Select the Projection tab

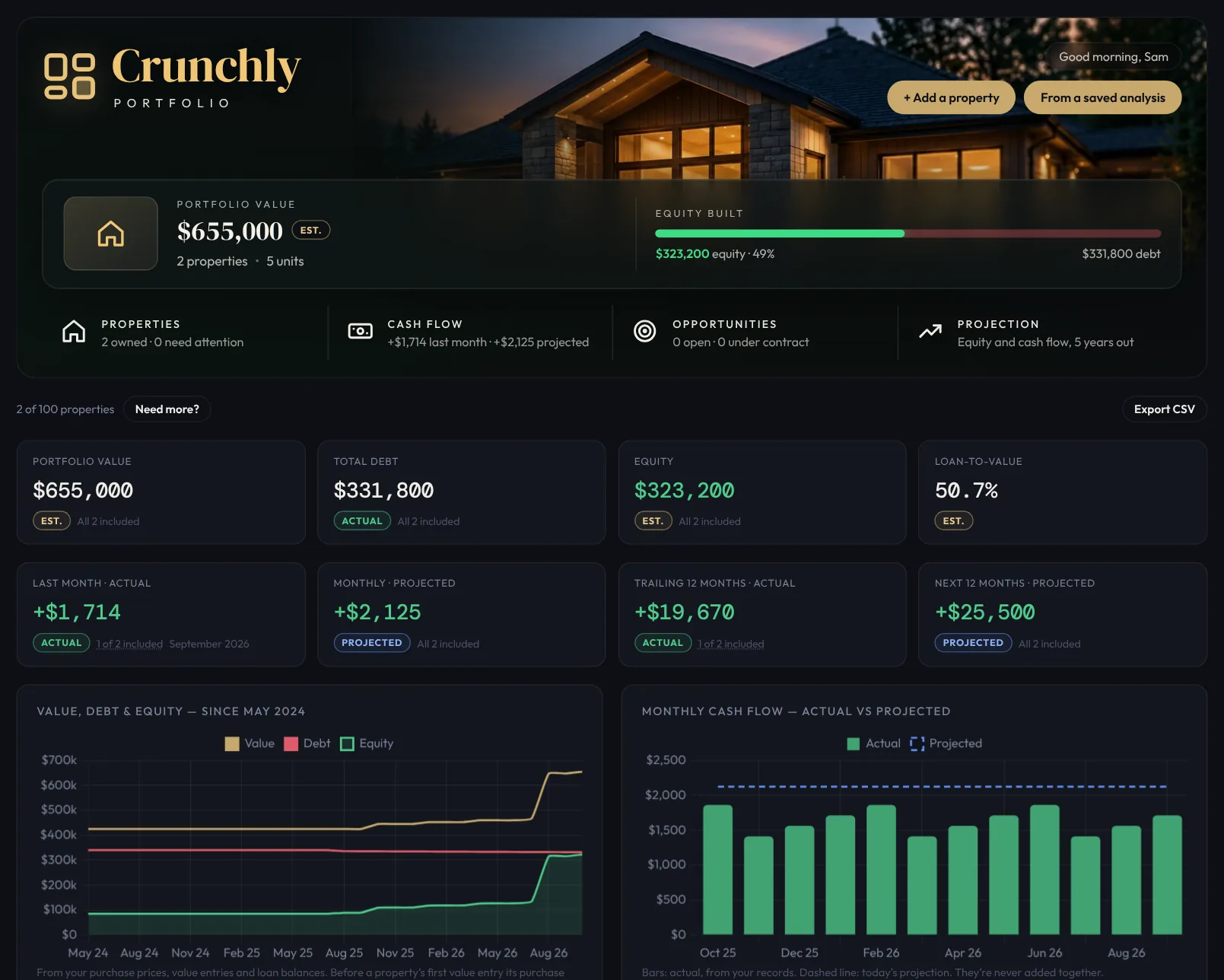[x=1040, y=333]
